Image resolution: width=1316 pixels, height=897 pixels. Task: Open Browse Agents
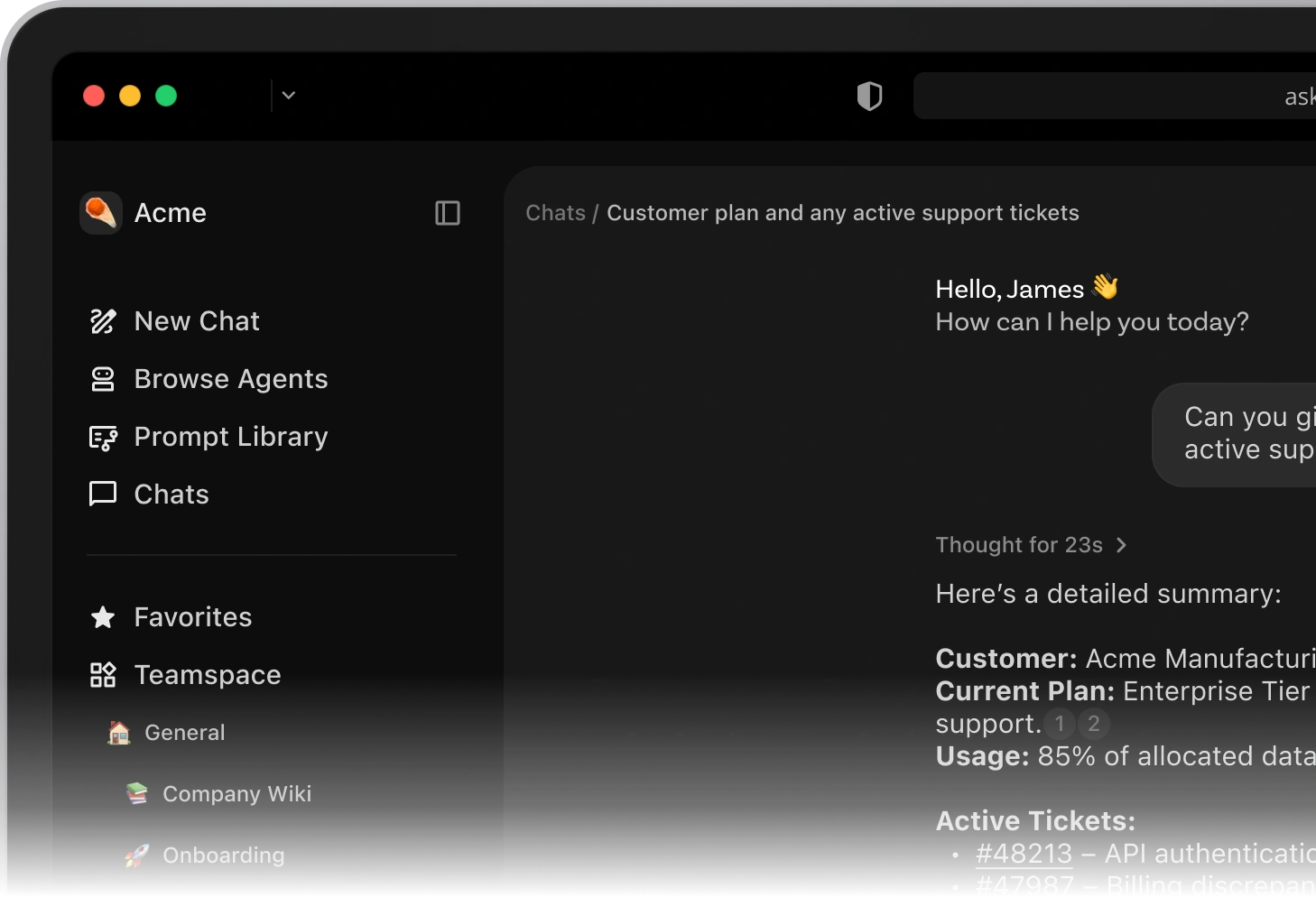[231, 379]
